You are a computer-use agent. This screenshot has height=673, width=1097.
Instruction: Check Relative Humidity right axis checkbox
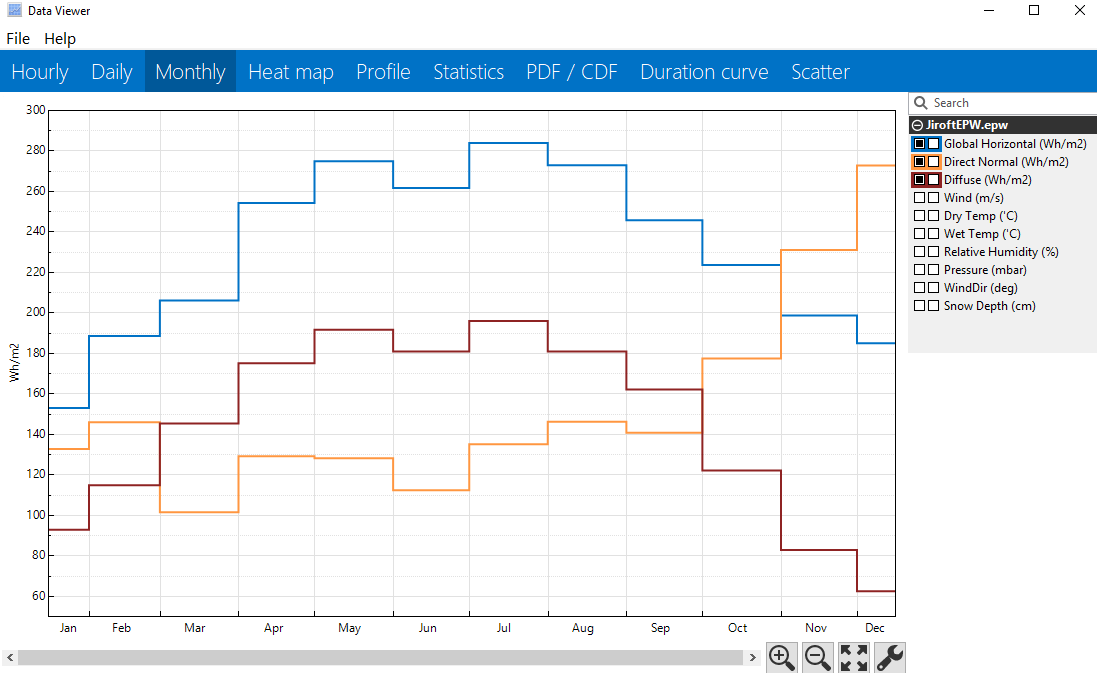coord(934,252)
